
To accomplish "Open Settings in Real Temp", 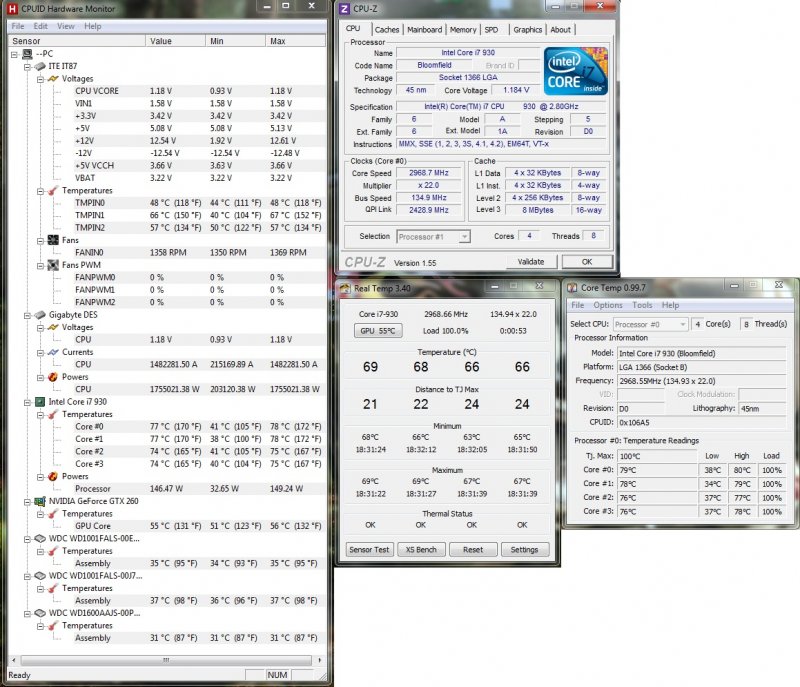I will click(x=524, y=549).
